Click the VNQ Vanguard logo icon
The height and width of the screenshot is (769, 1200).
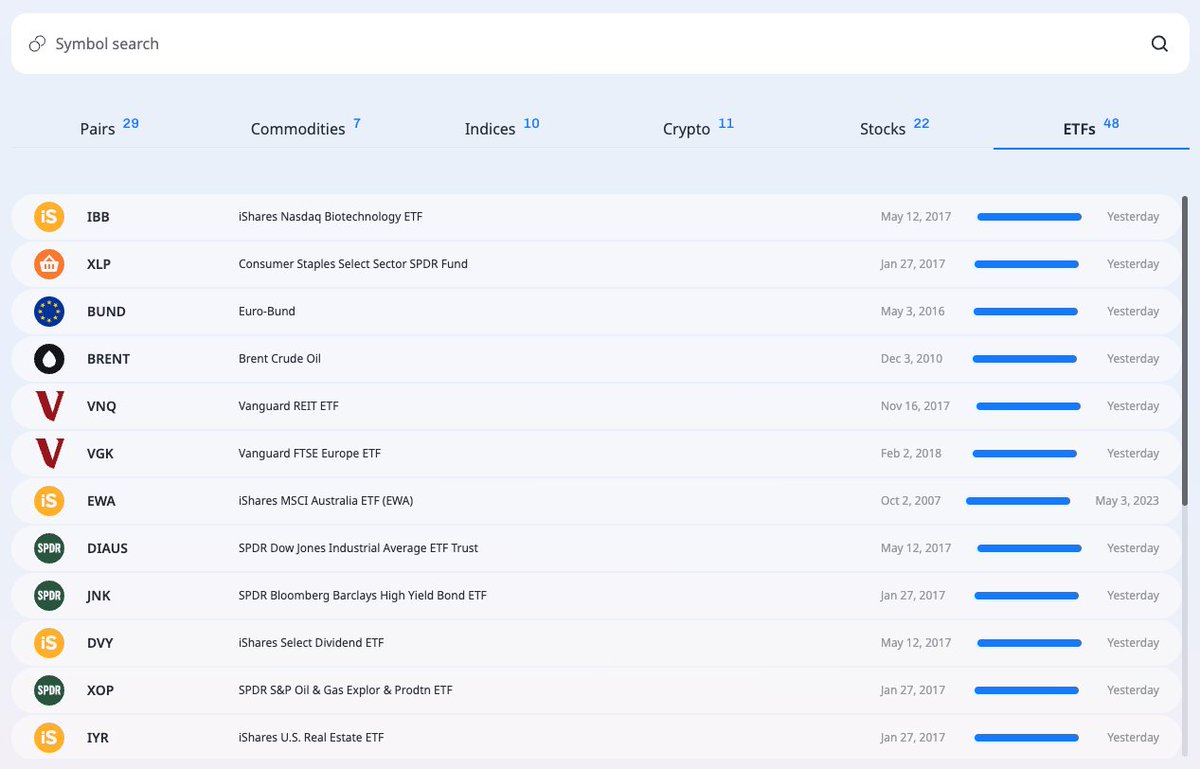tap(49, 406)
